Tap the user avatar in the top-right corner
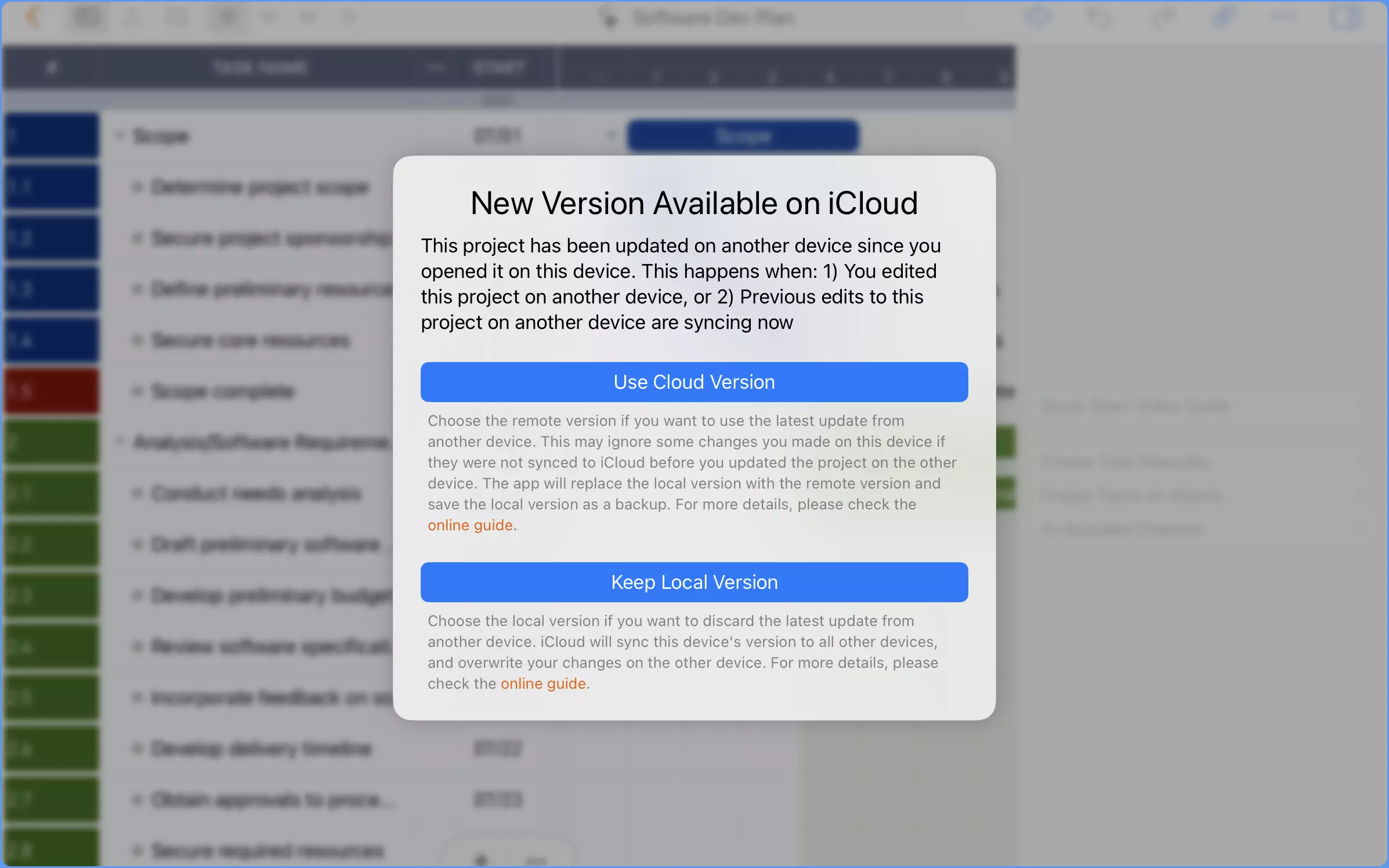The width and height of the screenshot is (1389, 868). pos(1346,17)
